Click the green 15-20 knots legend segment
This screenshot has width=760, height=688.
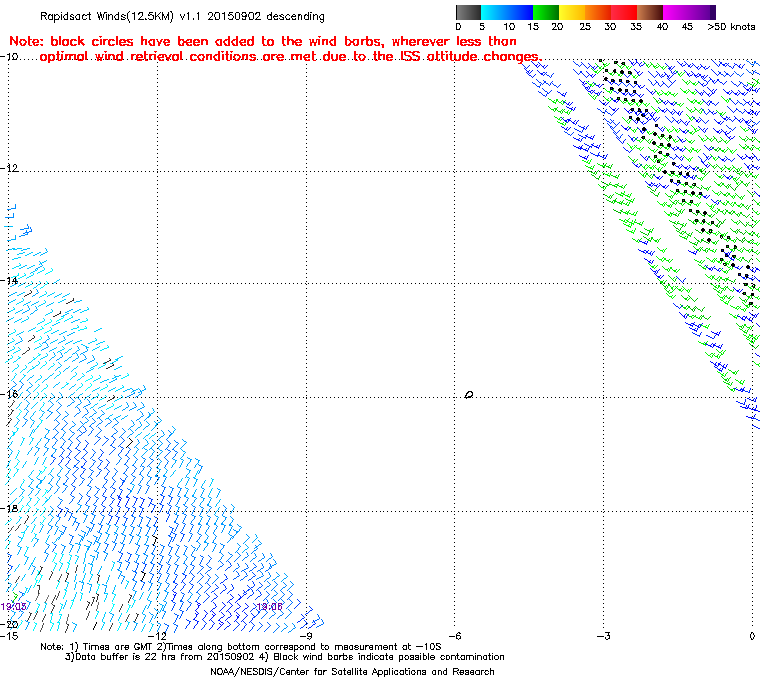pos(546,12)
